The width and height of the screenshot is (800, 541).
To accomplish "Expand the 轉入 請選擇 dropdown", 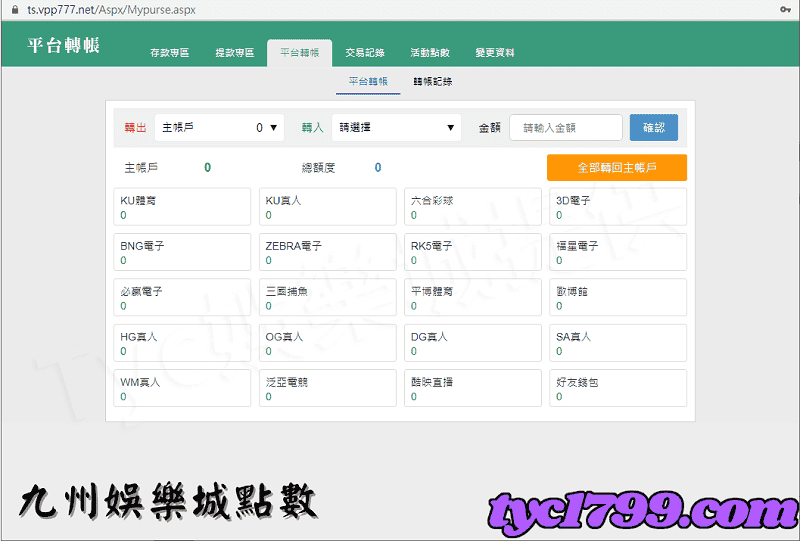I will tap(396, 128).
